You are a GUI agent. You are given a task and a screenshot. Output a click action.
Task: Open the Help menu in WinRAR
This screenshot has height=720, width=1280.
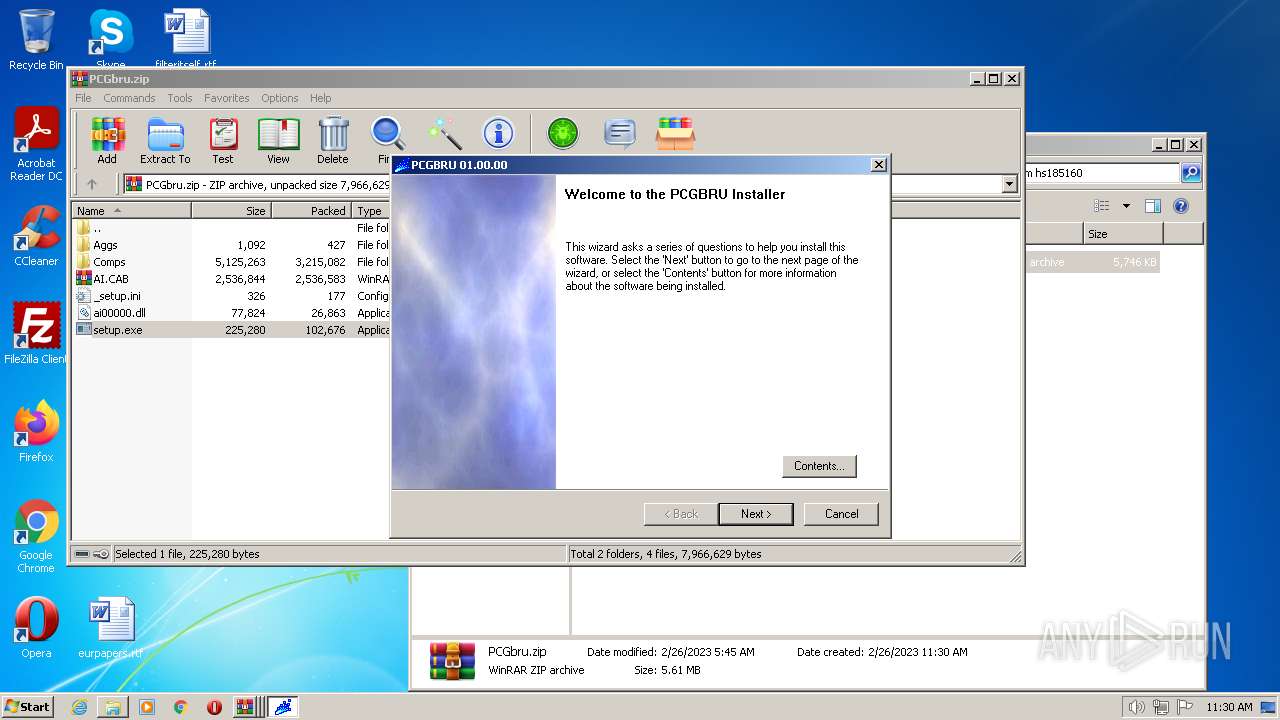pyautogui.click(x=320, y=98)
